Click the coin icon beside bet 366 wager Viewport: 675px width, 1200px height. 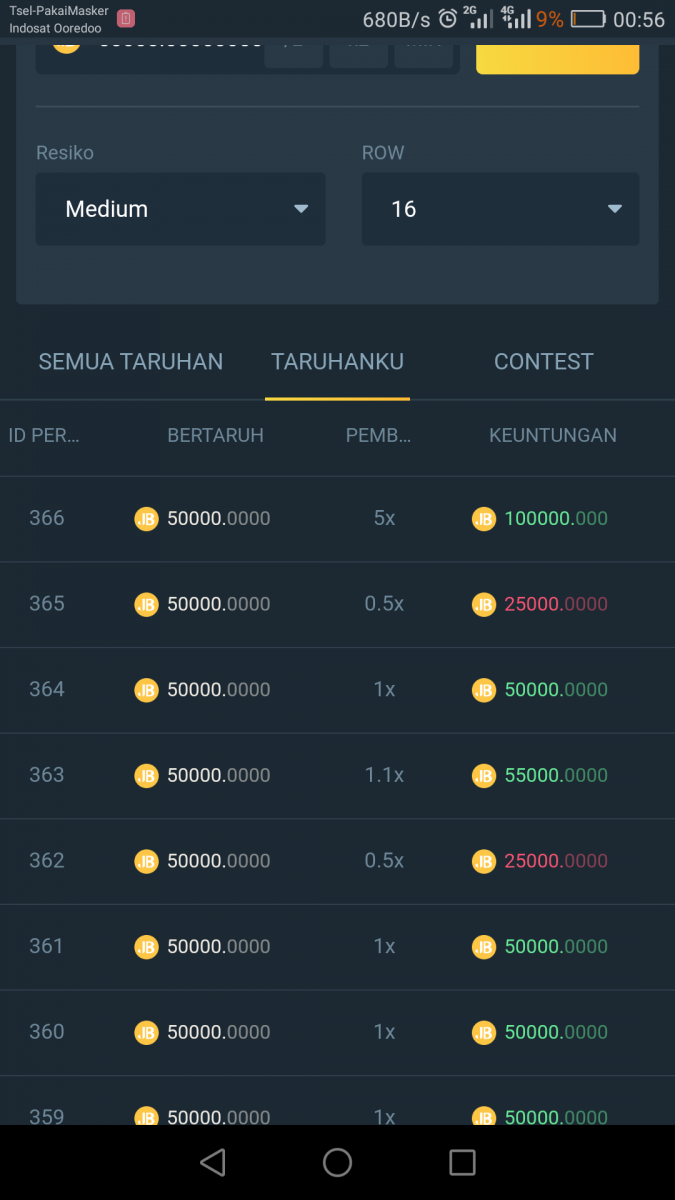point(146,519)
